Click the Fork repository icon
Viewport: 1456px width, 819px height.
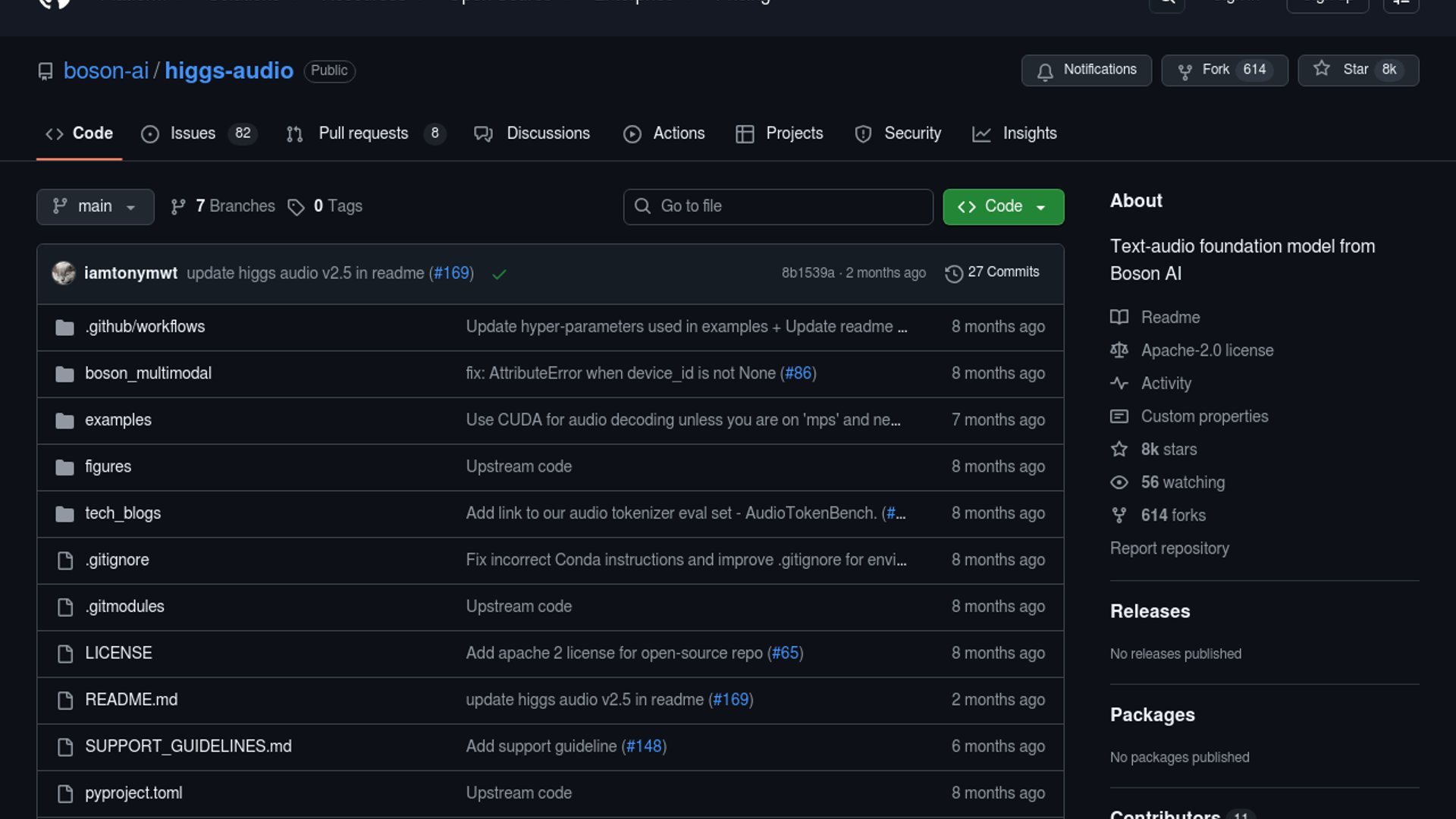point(1185,71)
